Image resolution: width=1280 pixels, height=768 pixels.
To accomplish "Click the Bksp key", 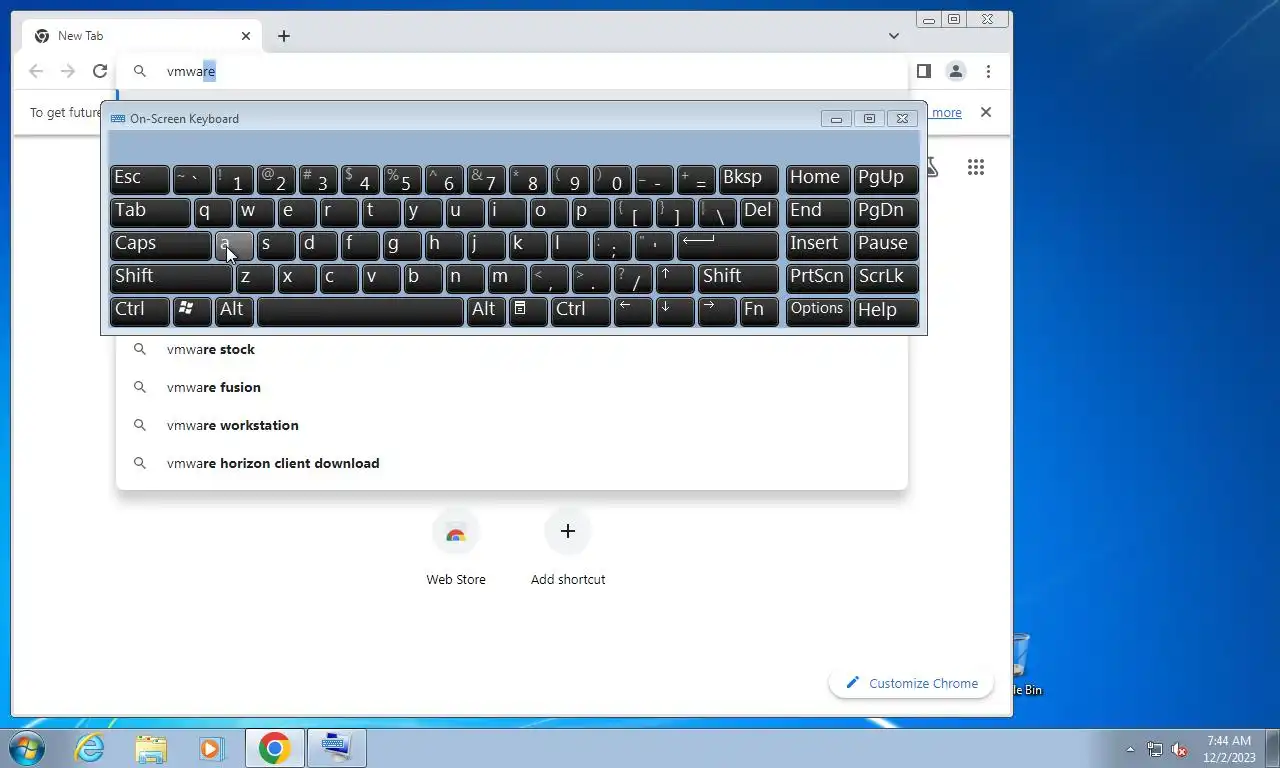I will click(x=749, y=179).
